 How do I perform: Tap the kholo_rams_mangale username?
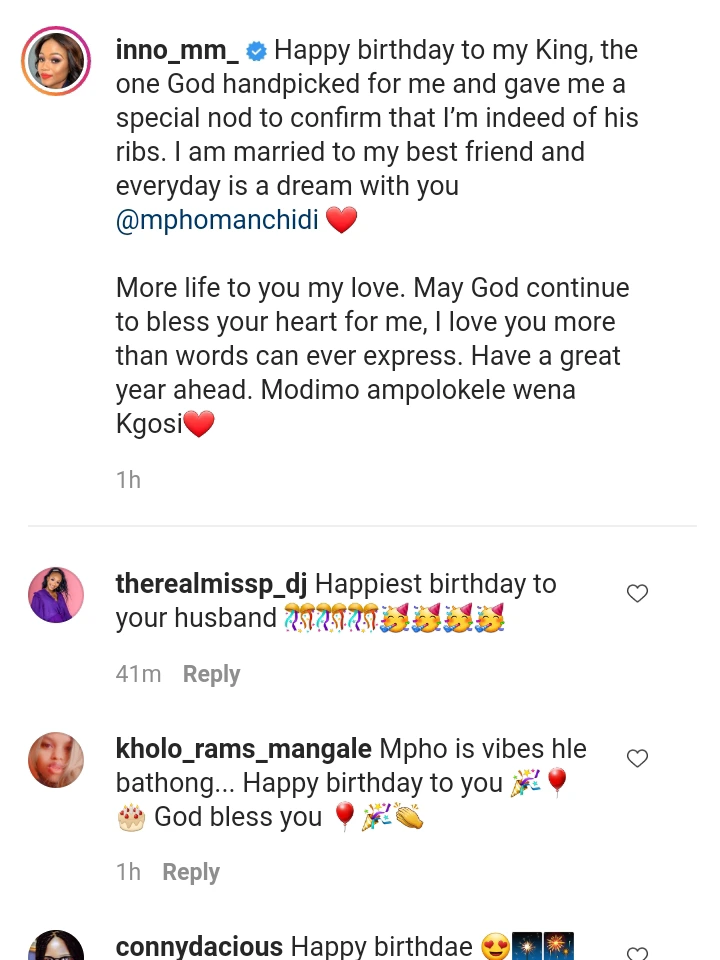(244, 749)
